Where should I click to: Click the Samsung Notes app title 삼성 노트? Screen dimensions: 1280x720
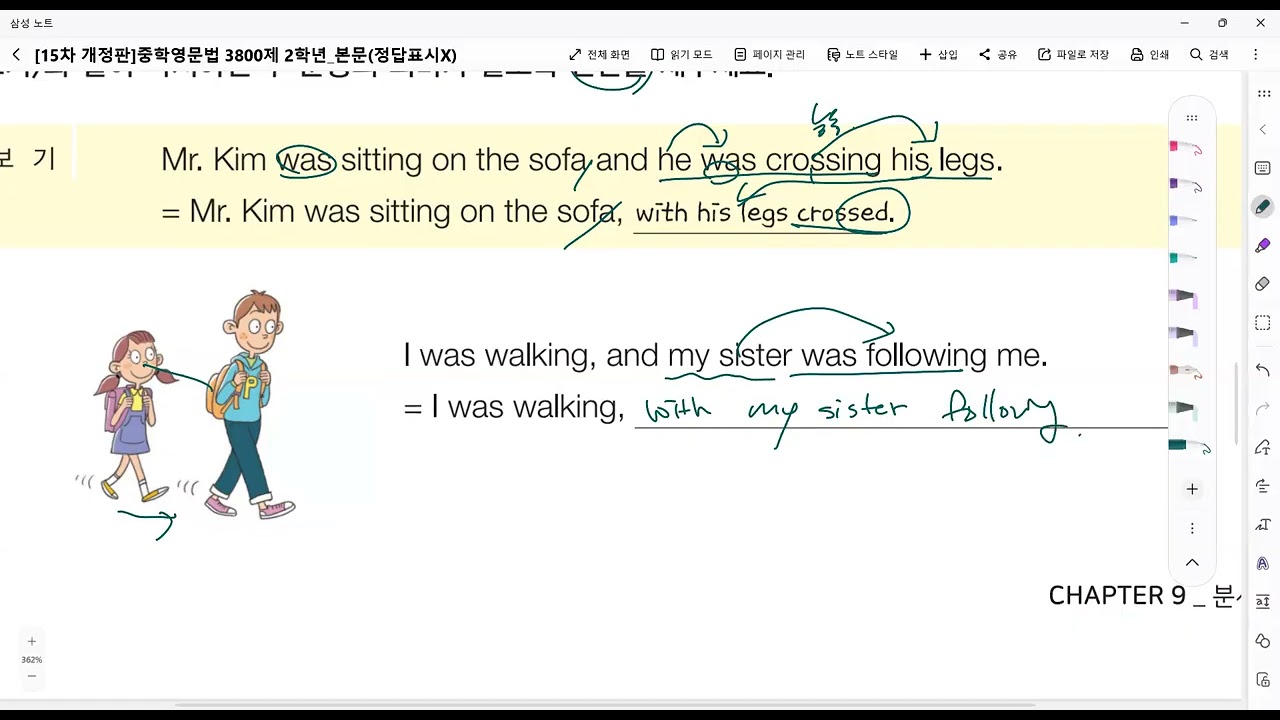(x=31, y=23)
